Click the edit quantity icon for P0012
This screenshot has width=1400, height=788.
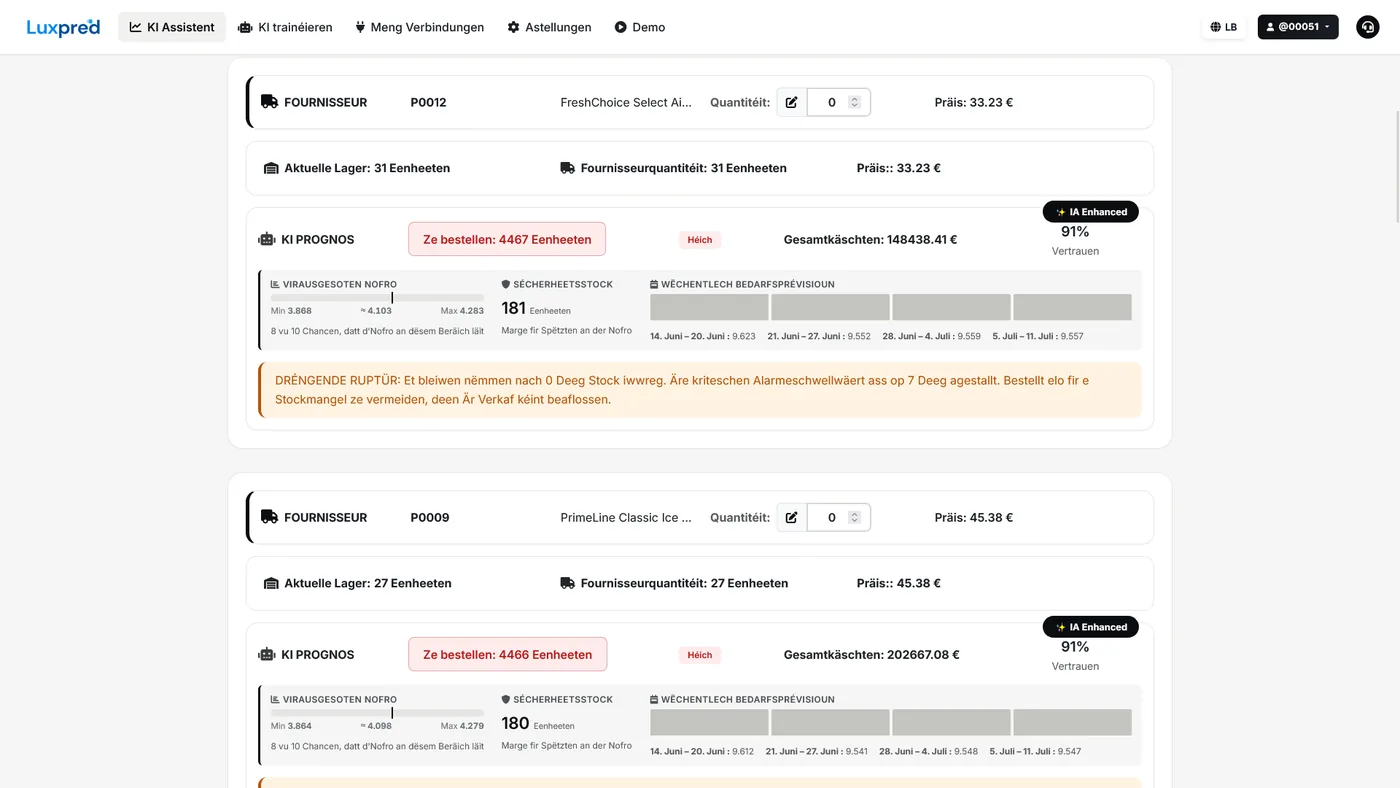[792, 102]
